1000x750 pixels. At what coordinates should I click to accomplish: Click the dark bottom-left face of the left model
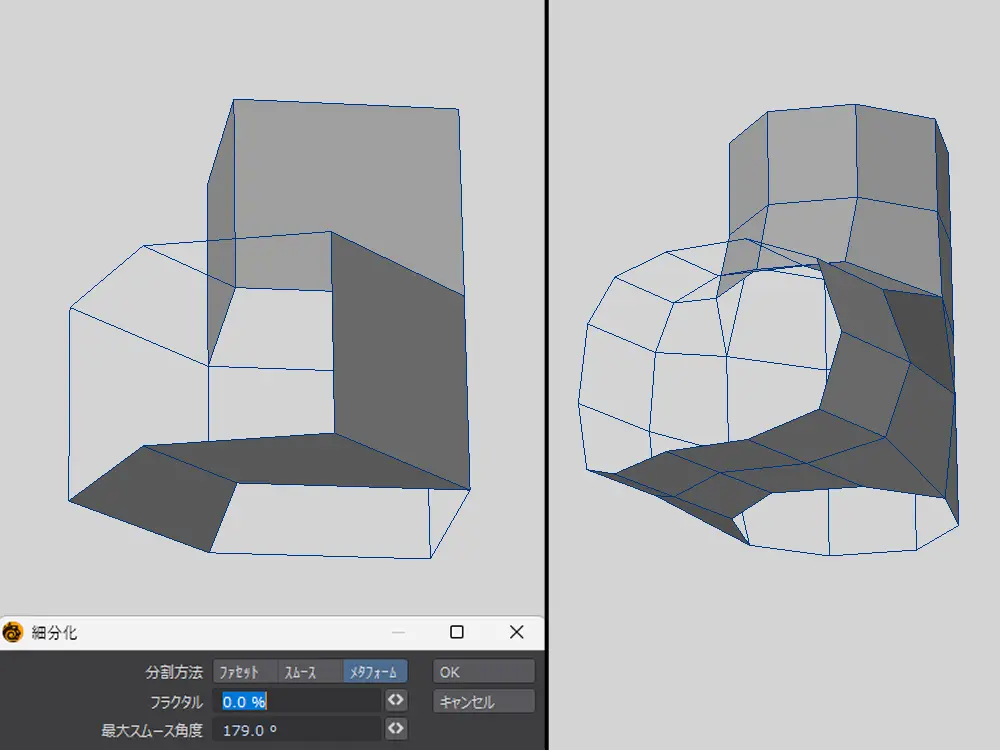160,495
